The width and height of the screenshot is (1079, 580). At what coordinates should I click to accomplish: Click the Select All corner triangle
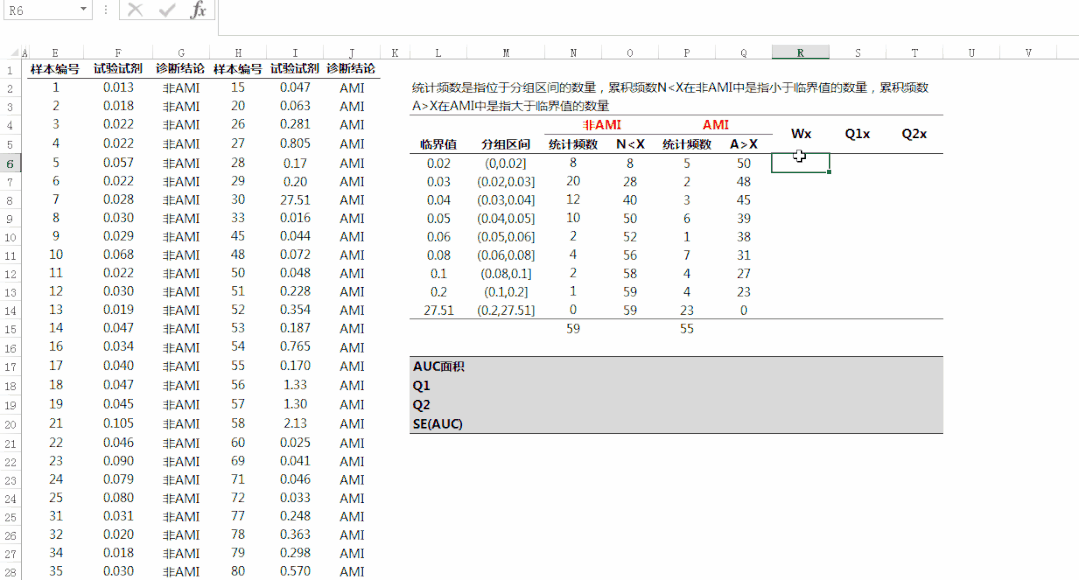pyautogui.click(x=10, y=52)
